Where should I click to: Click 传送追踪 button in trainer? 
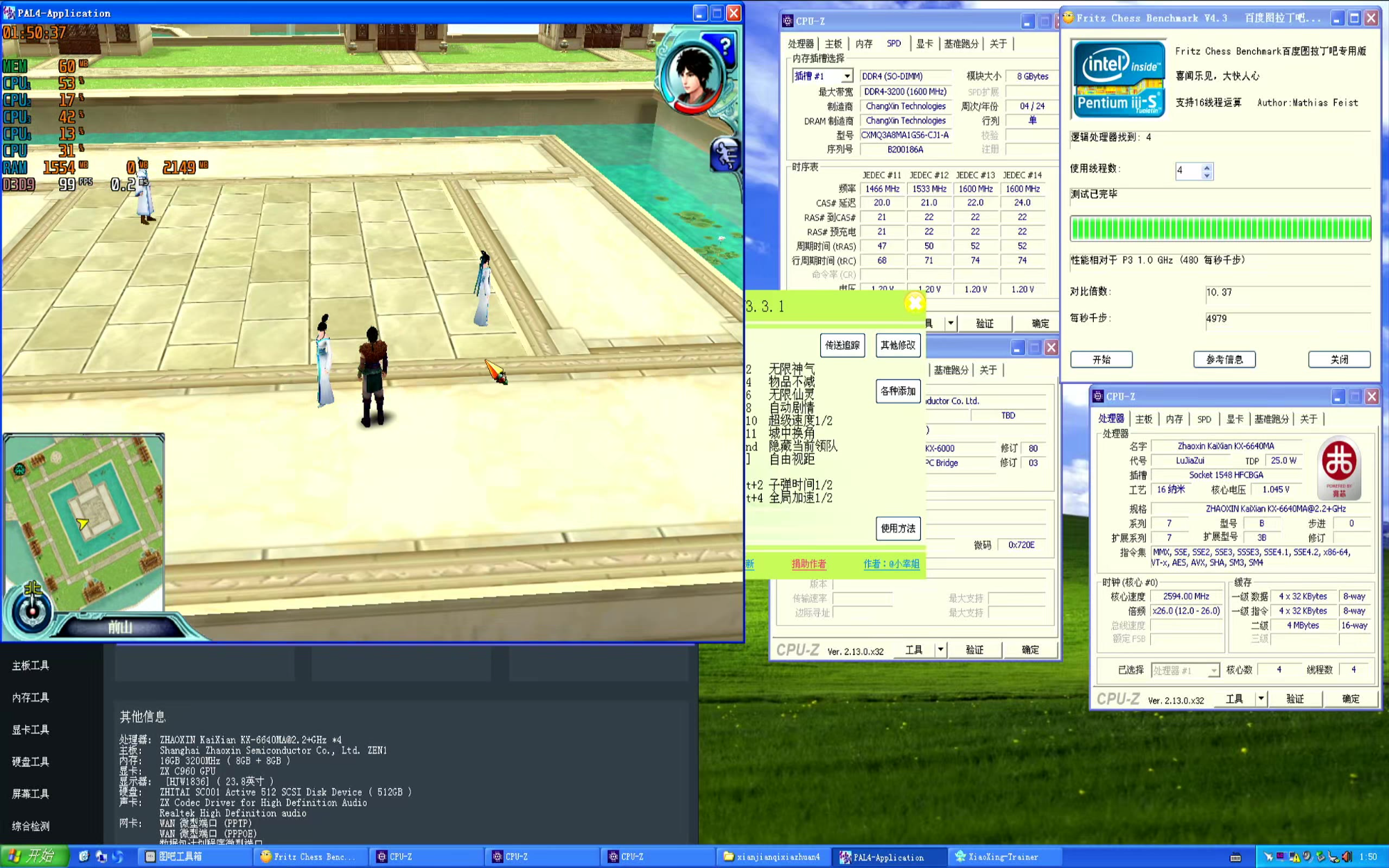pos(842,345)
